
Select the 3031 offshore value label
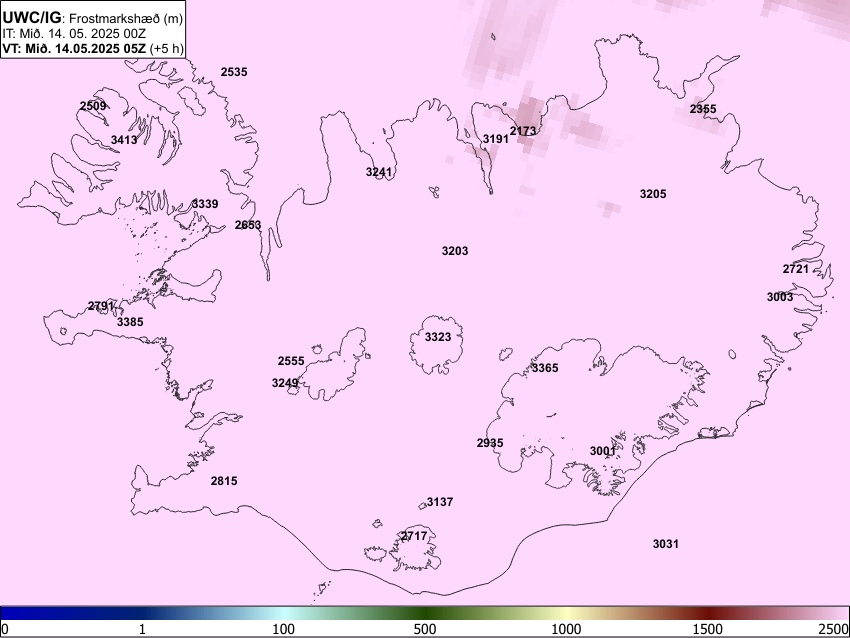pyautogui.click(x=666, y=544)
